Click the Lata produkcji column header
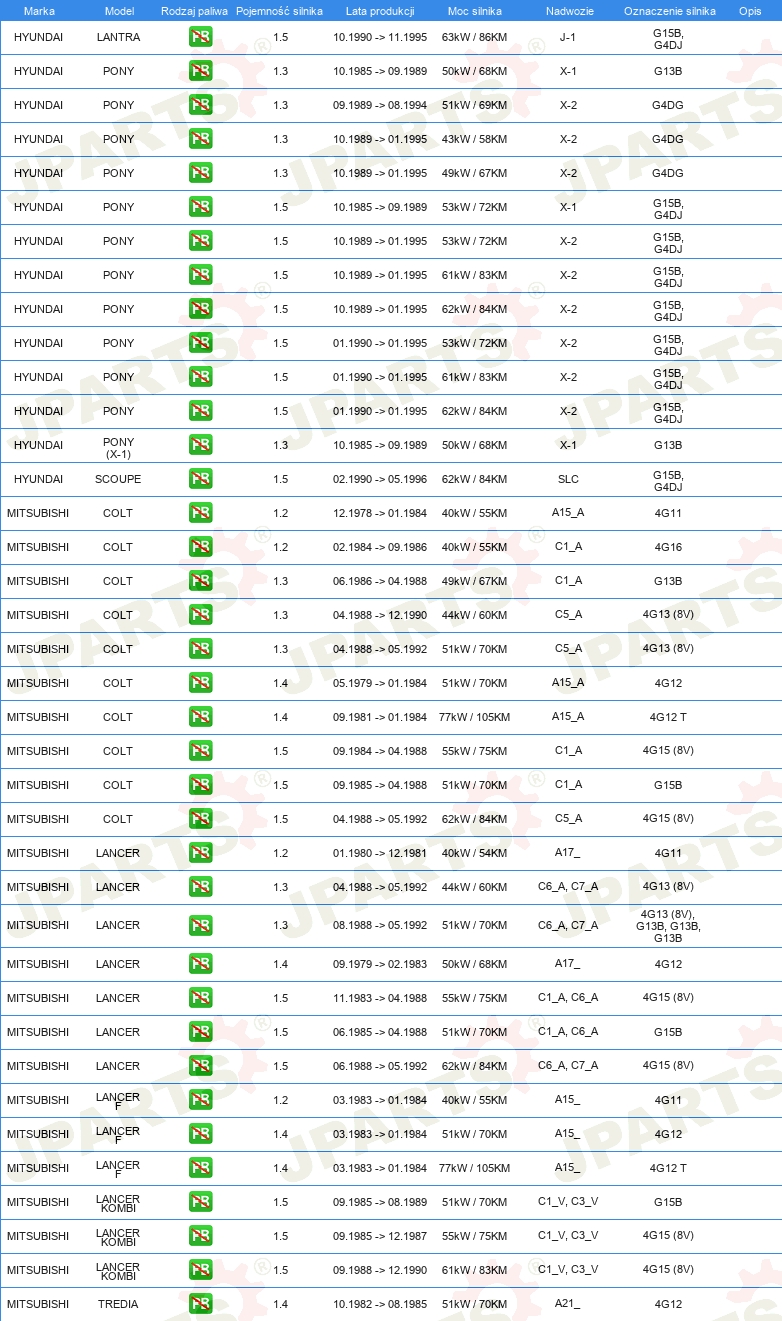 click(380, 11)
